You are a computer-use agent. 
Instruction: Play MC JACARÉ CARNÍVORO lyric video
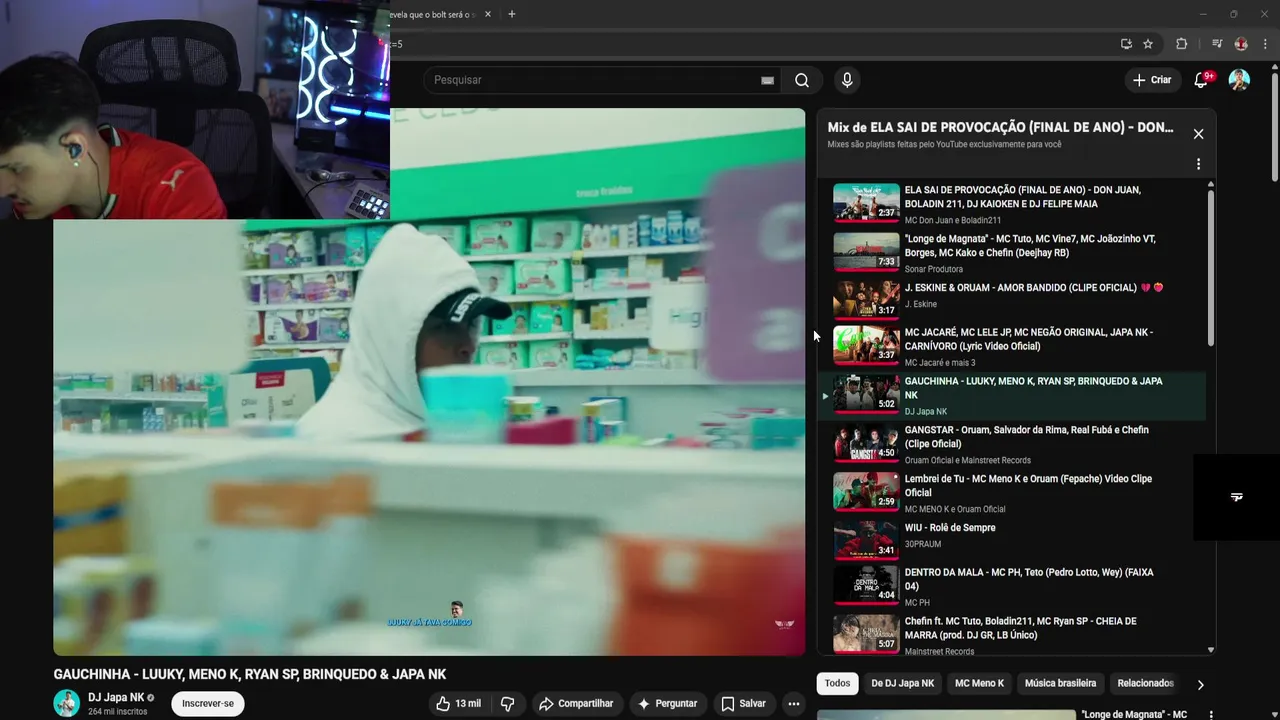(x=1010, y=345)
